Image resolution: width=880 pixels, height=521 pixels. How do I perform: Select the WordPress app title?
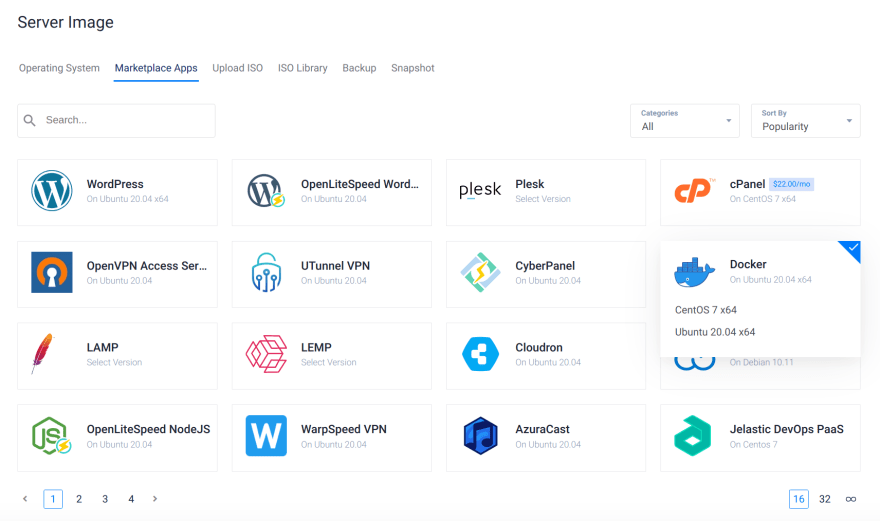114,184
